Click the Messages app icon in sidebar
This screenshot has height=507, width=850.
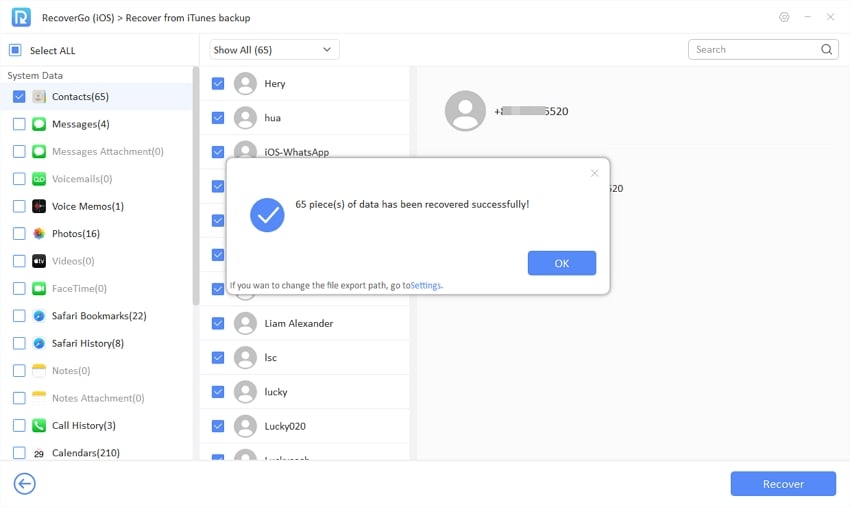[39, 124]
